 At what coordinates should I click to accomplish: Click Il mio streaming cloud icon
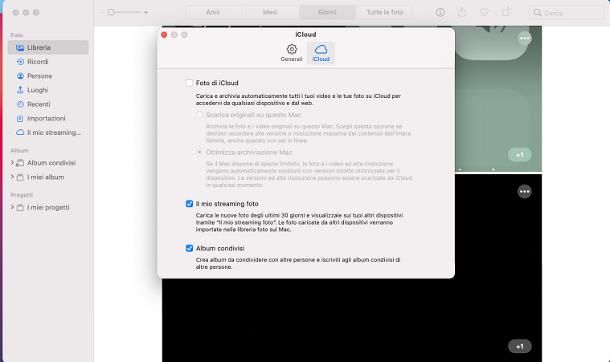click(20, 133)
